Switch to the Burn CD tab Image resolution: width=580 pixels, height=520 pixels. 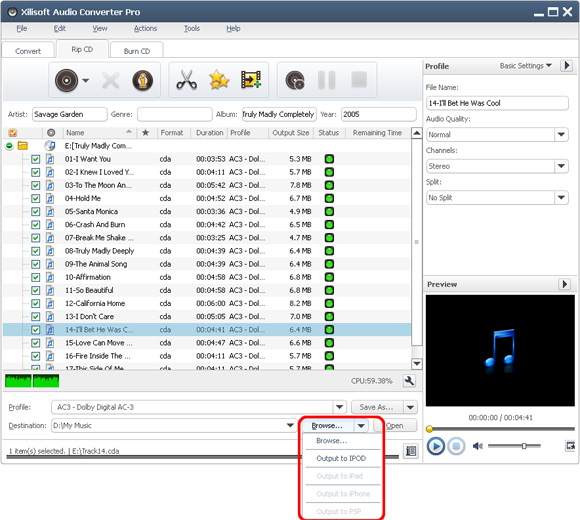pos(137,51)
